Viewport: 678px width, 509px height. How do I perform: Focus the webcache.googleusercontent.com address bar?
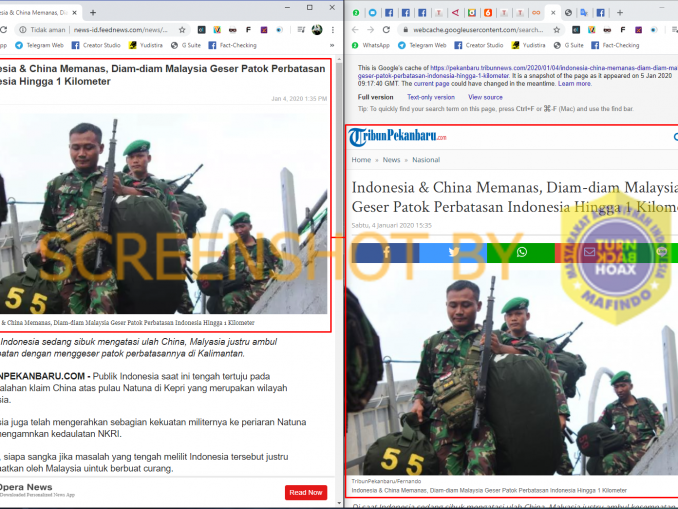(x=478, y=30)
